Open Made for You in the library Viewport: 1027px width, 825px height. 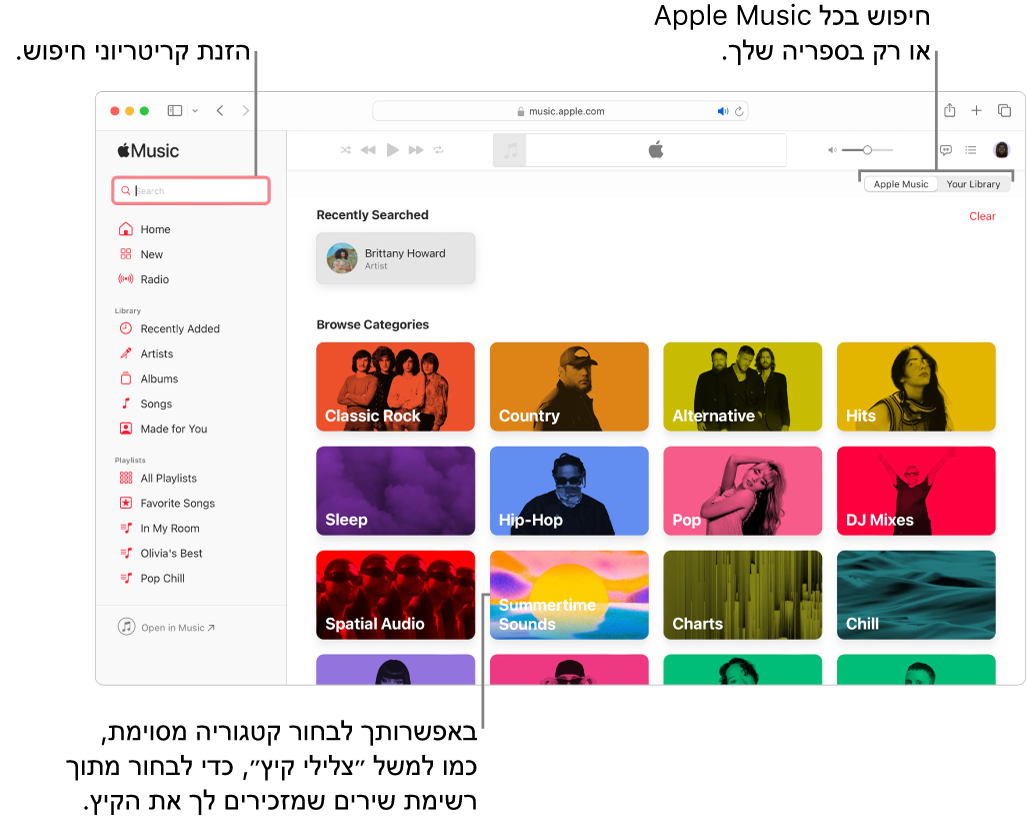[x=163, y=429]
